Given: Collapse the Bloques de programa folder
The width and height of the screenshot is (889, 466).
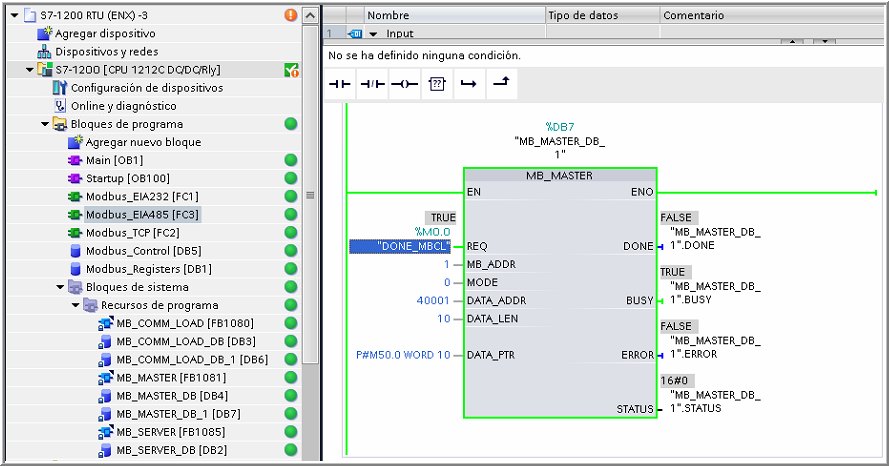Looking at the screenshot, I should click(45, 125).
